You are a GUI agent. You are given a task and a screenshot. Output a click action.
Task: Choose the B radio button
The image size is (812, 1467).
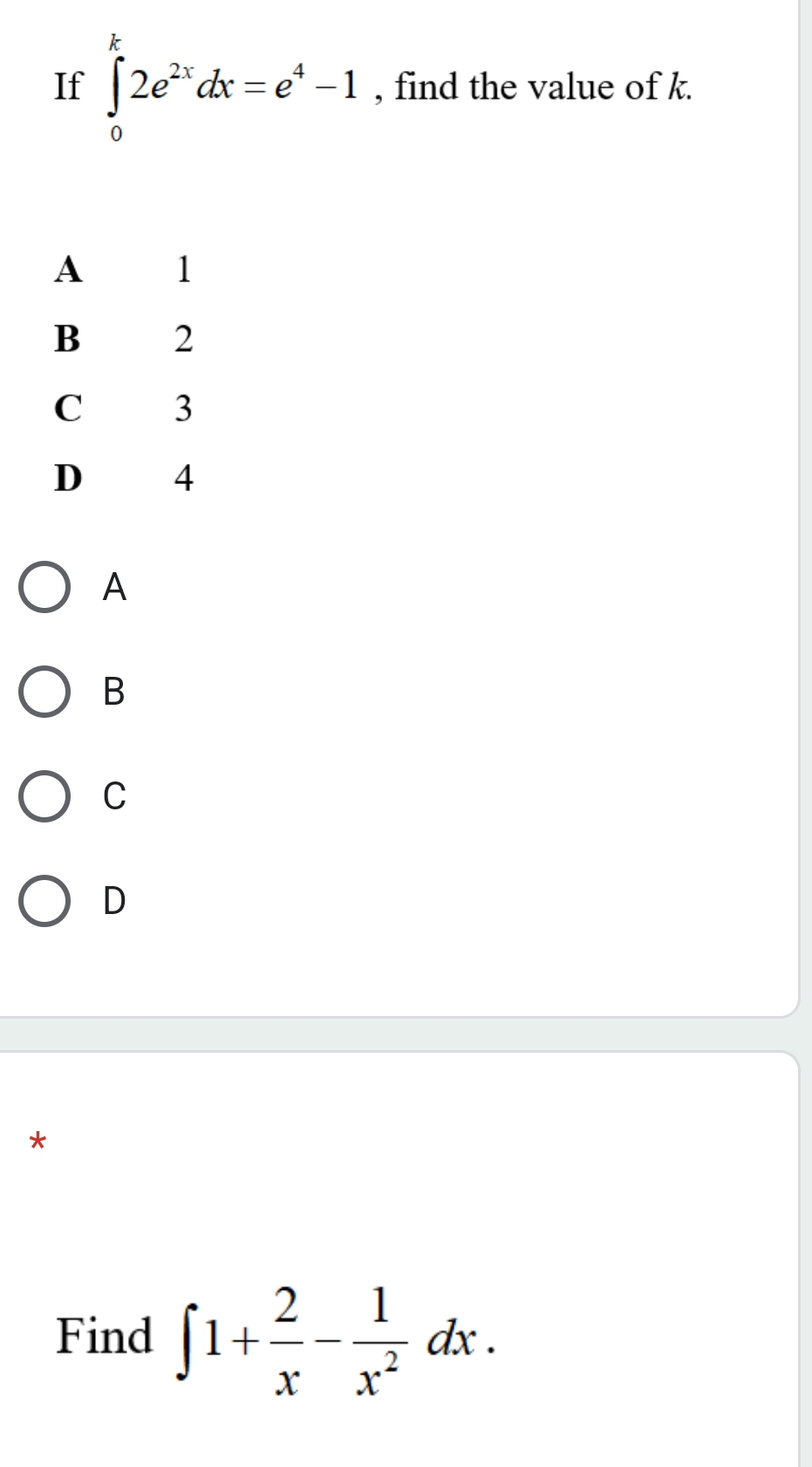coord(44,693)
